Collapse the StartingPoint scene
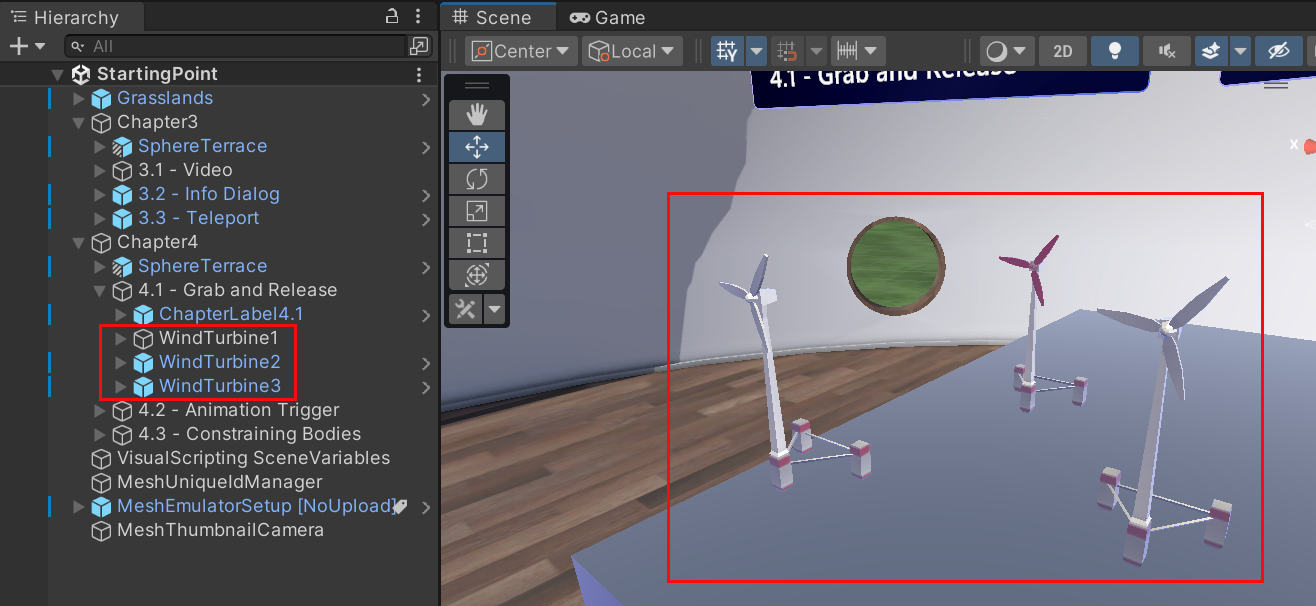Screen dimensions: 1316x606 pos(58,74)
